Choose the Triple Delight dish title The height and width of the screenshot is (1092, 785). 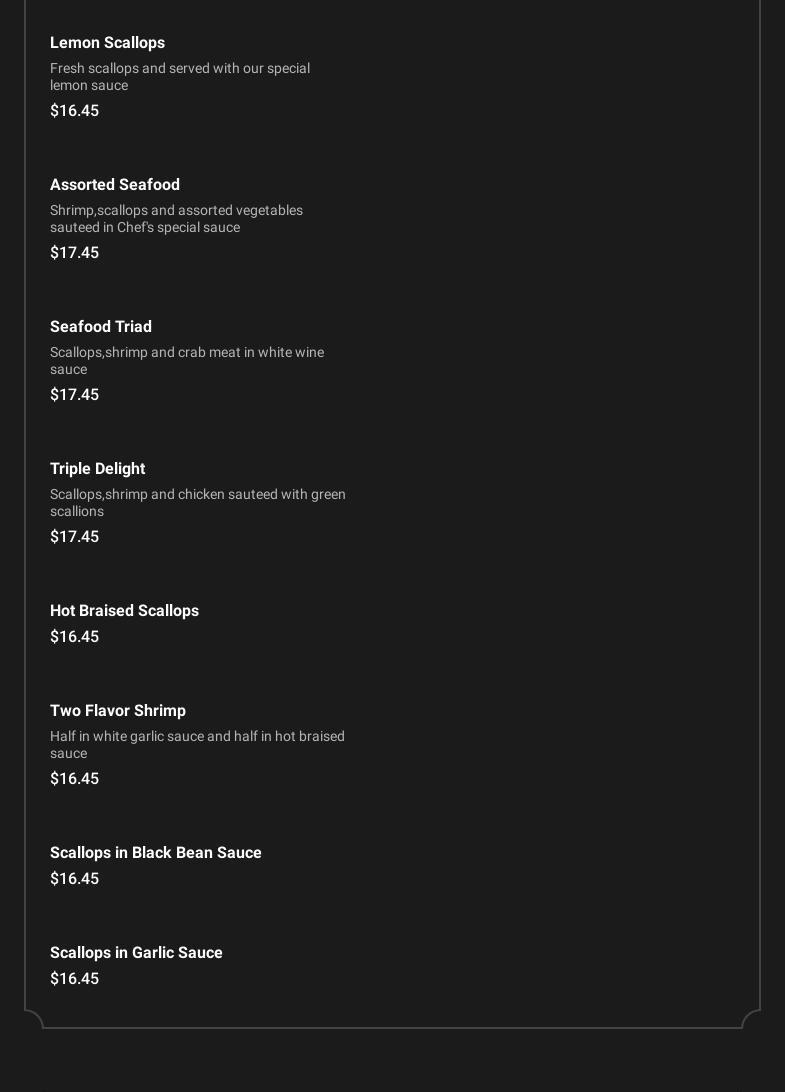point(97,469)
